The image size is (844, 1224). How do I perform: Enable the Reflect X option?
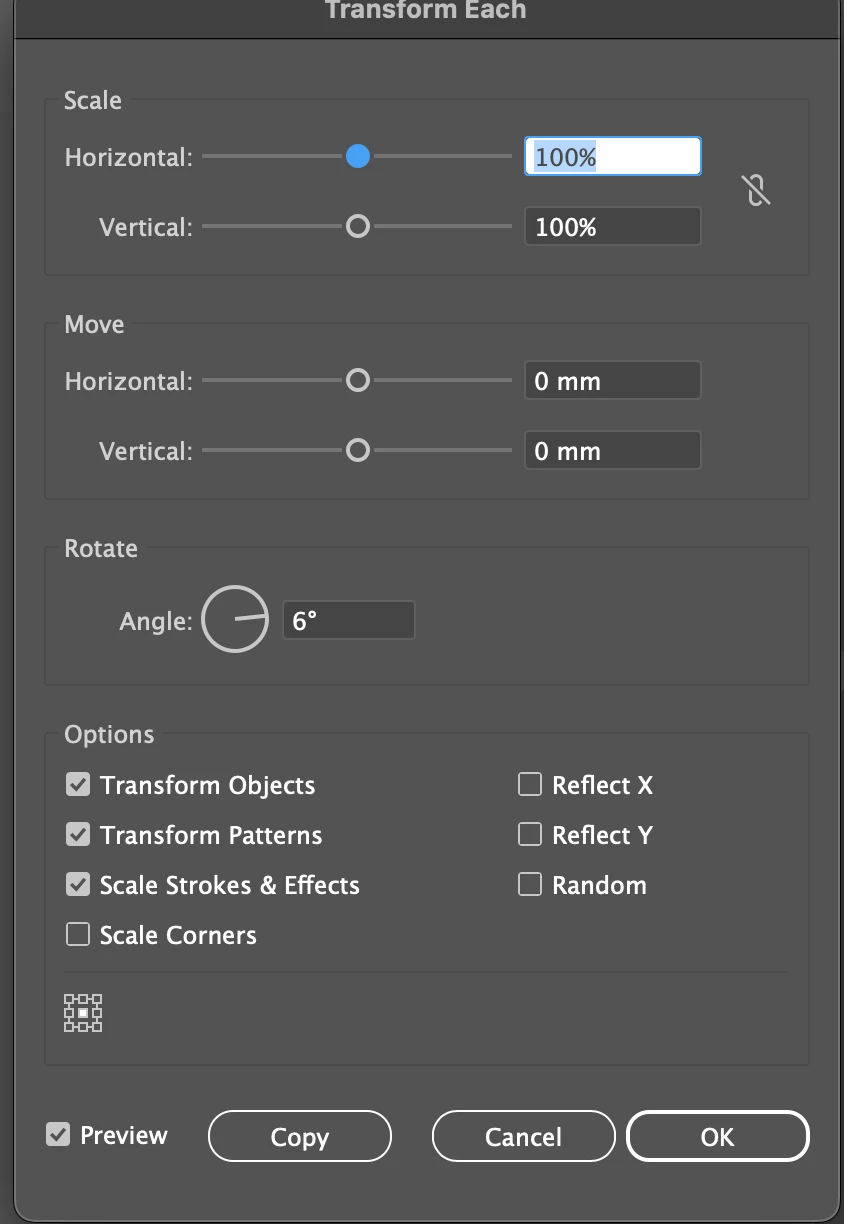530,785
